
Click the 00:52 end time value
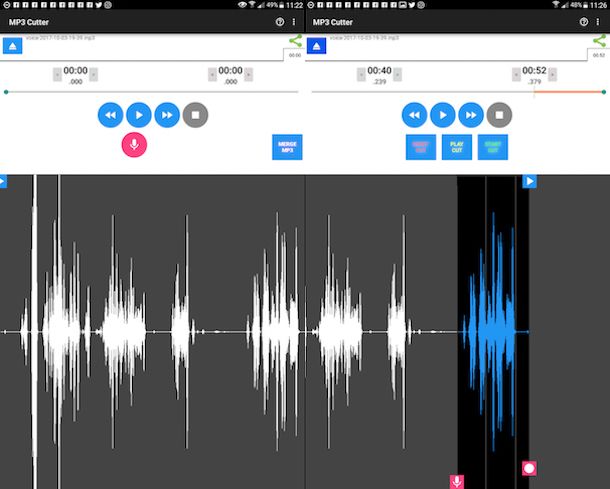coord(534,70)
